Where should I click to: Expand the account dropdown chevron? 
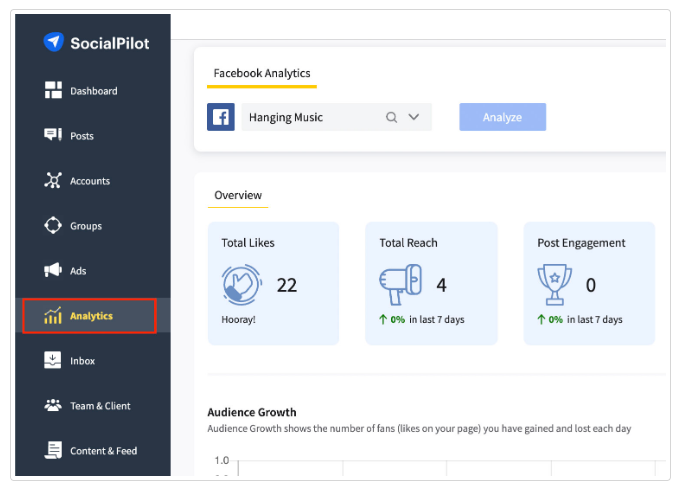[x=414, y=117]
